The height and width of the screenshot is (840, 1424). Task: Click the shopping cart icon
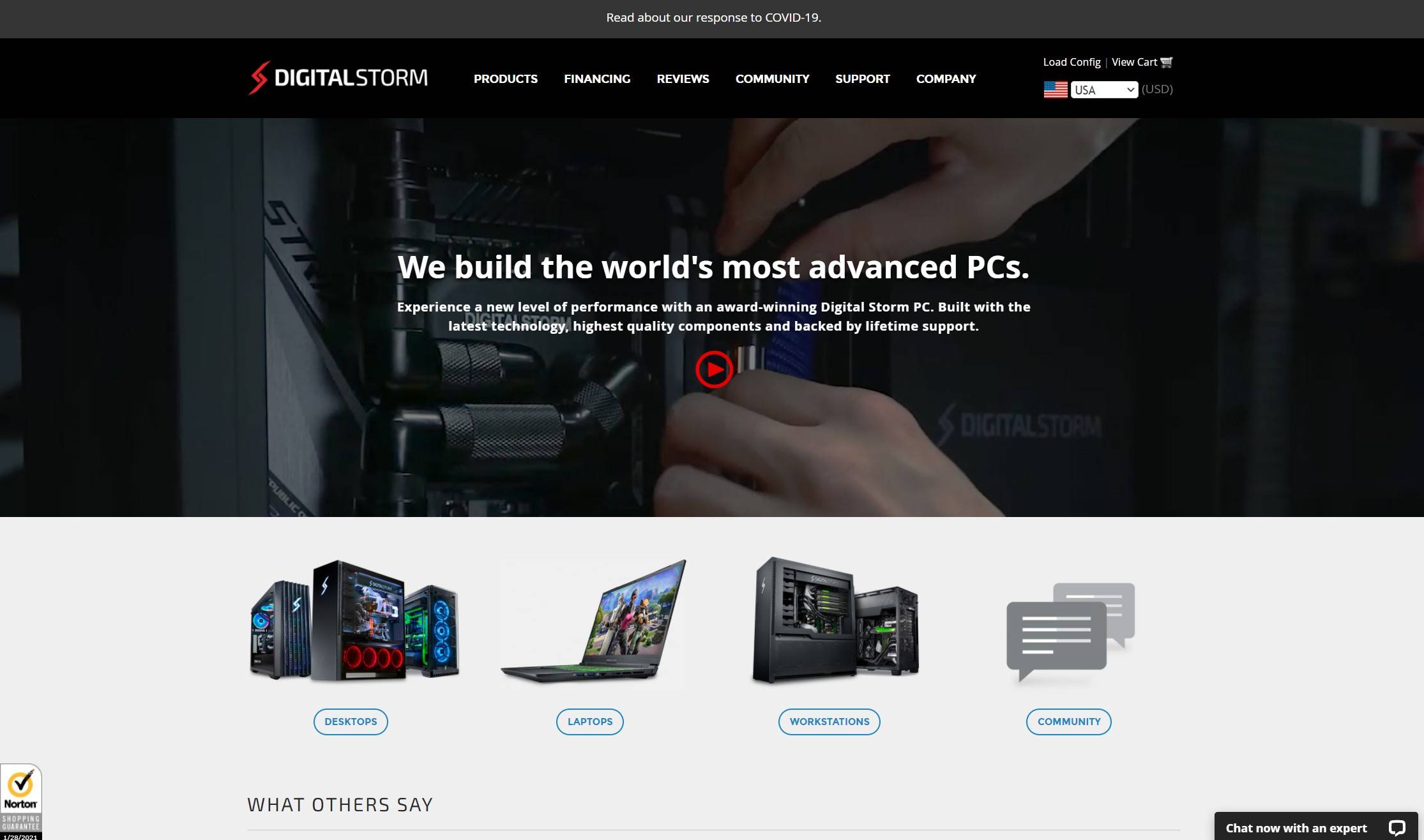(1166, 62)
